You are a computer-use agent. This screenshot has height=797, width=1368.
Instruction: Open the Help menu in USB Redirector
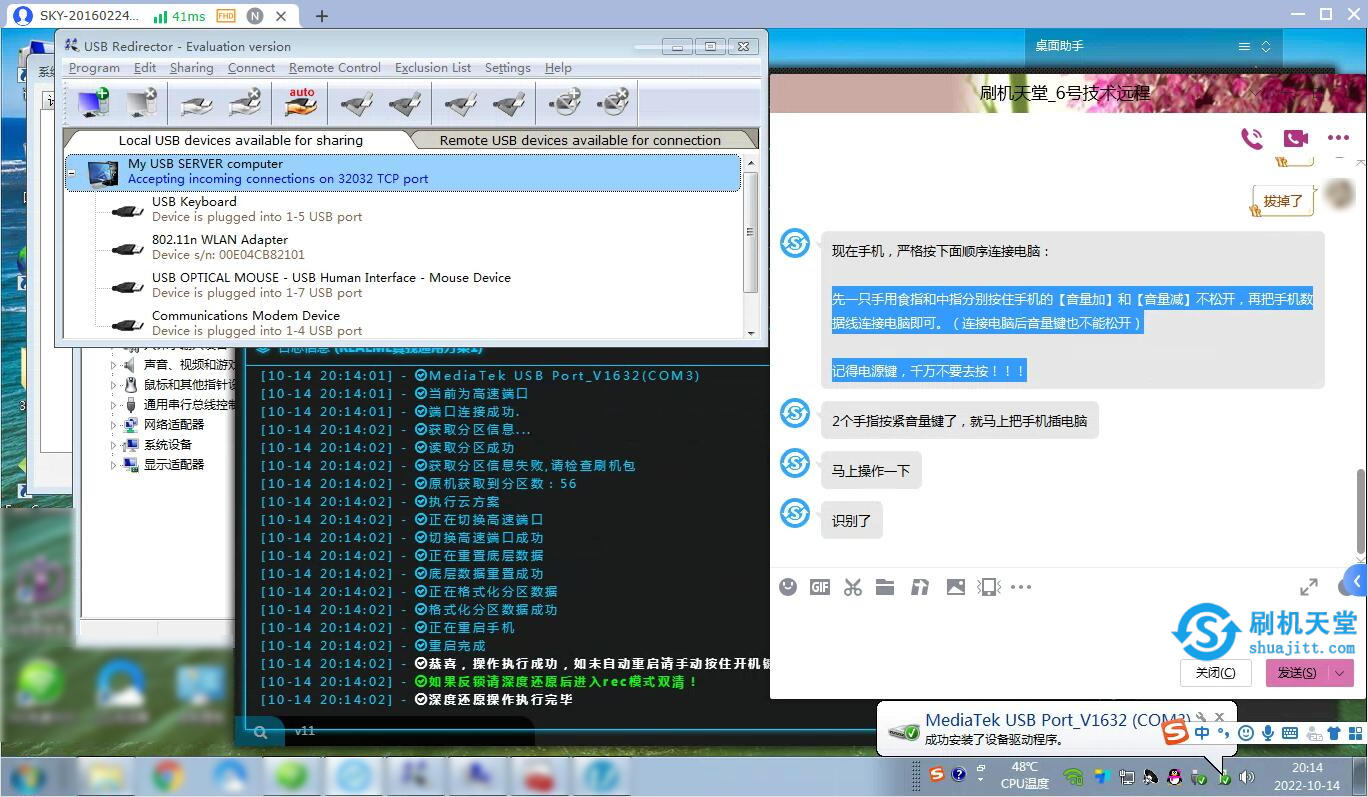click(x=558, y=68)
